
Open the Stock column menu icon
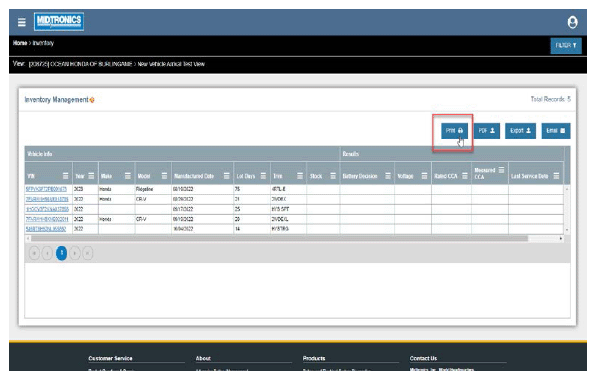[333, 176]
